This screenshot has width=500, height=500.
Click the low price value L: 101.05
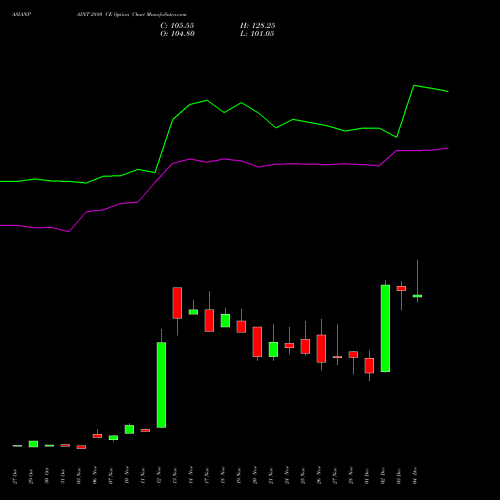tap(257, 34)
